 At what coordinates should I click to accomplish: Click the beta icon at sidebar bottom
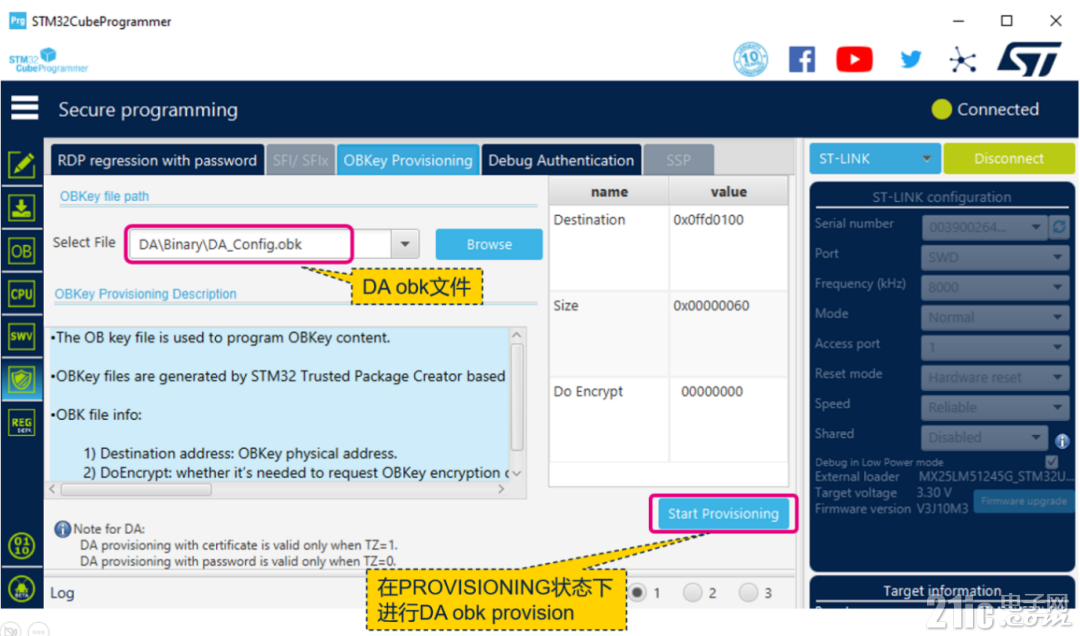[x=21, y=589]
